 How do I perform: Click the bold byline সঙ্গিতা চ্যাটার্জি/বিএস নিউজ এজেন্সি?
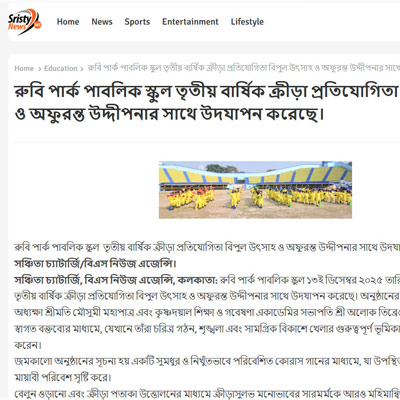pos(95,264)
